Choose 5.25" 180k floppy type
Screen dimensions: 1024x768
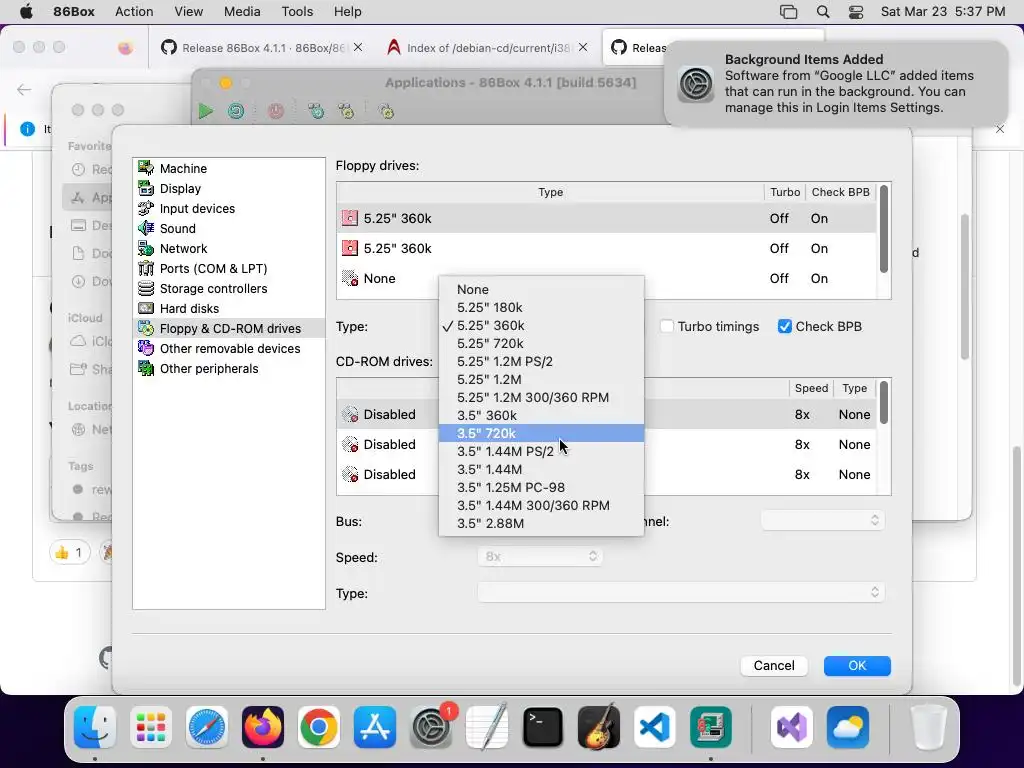tap(541, 307)
